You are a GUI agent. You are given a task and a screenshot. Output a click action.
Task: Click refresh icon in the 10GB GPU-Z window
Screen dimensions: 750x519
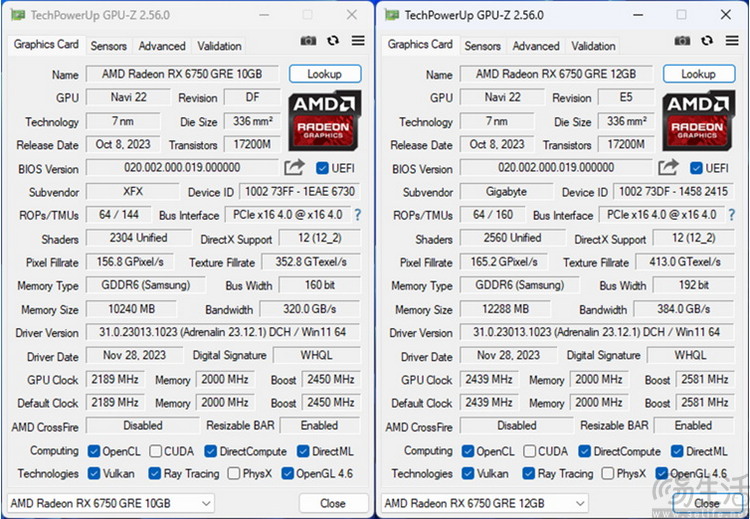coord(333,41)
